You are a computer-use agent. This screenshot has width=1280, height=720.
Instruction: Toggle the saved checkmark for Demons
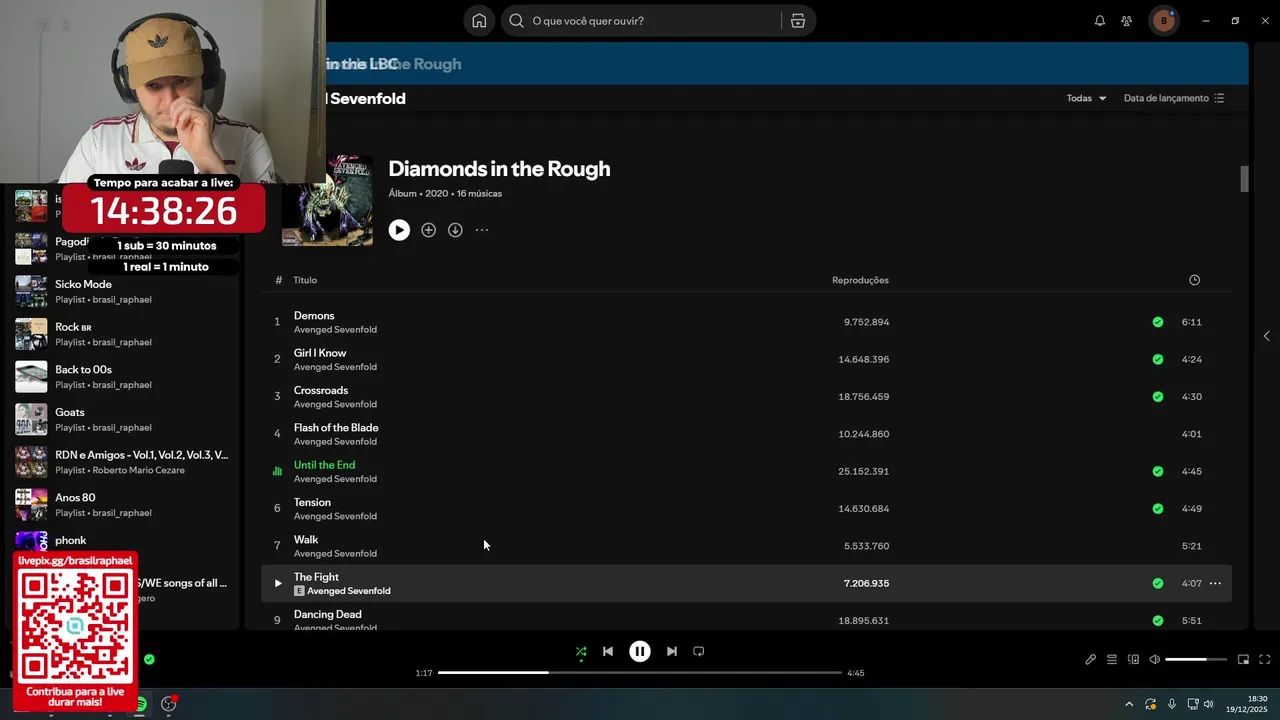(x=1158, y=322)
